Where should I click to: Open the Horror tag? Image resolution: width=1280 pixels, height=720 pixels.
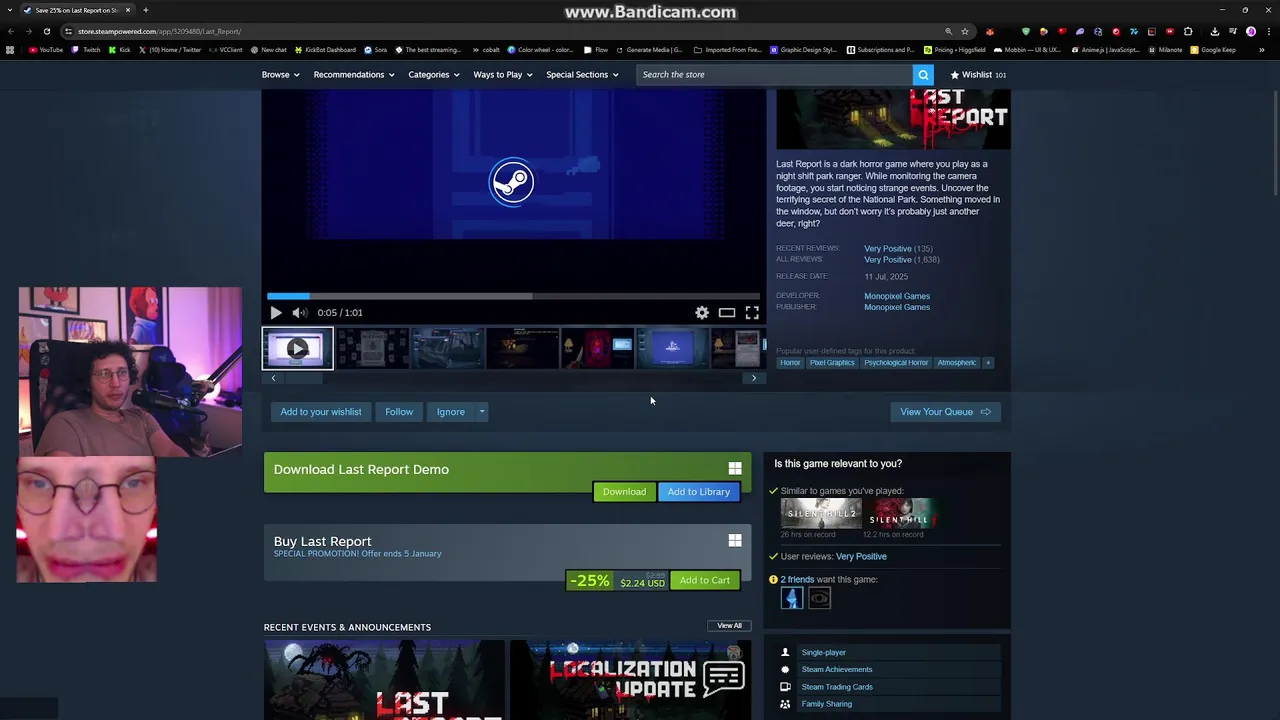790,363
